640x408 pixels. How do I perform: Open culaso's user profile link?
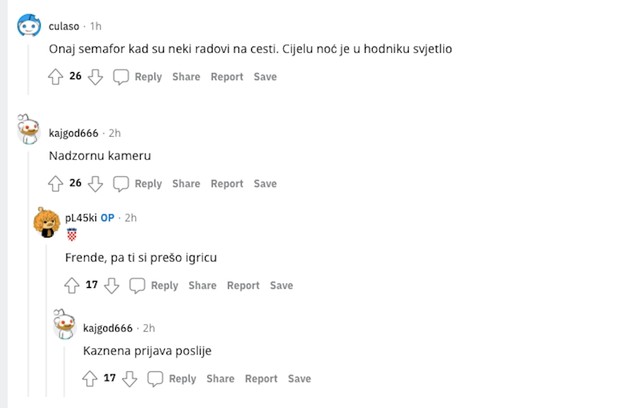tap(64, 26)
